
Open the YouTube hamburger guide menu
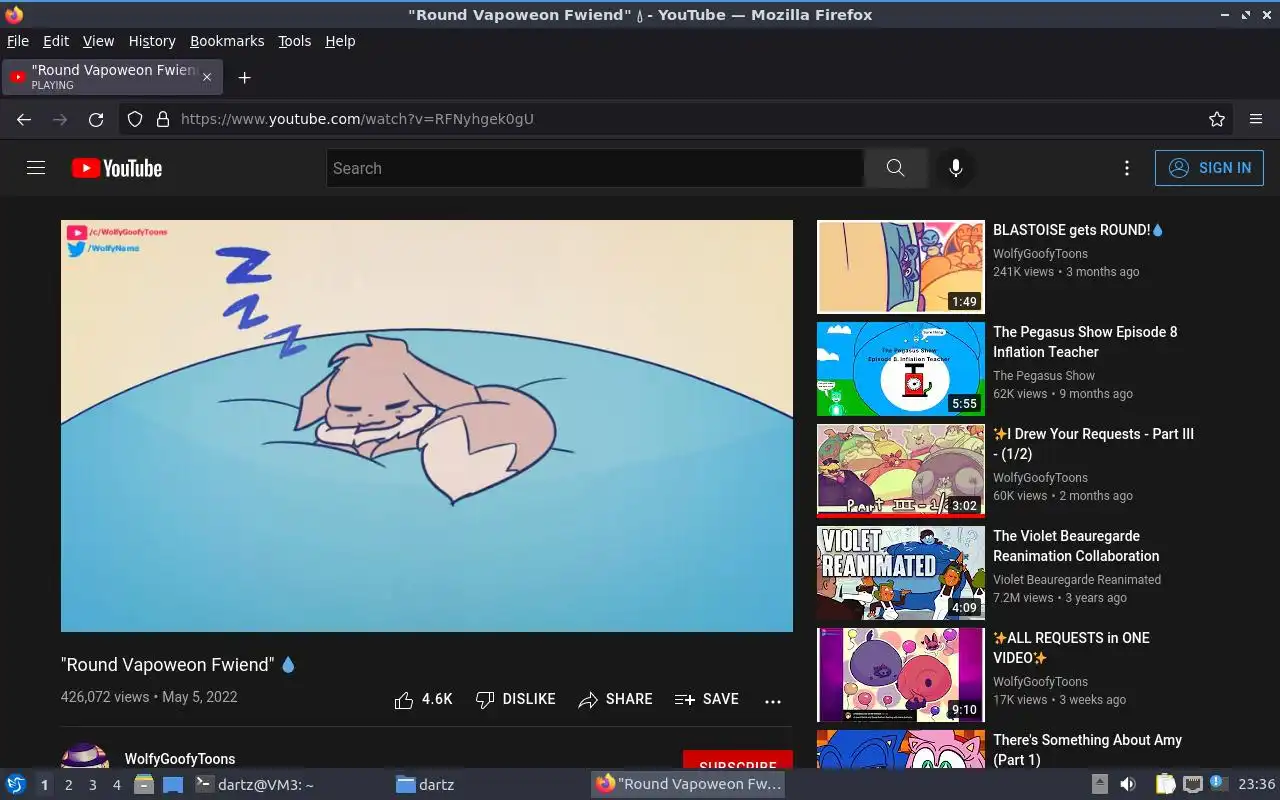(36, 168)
